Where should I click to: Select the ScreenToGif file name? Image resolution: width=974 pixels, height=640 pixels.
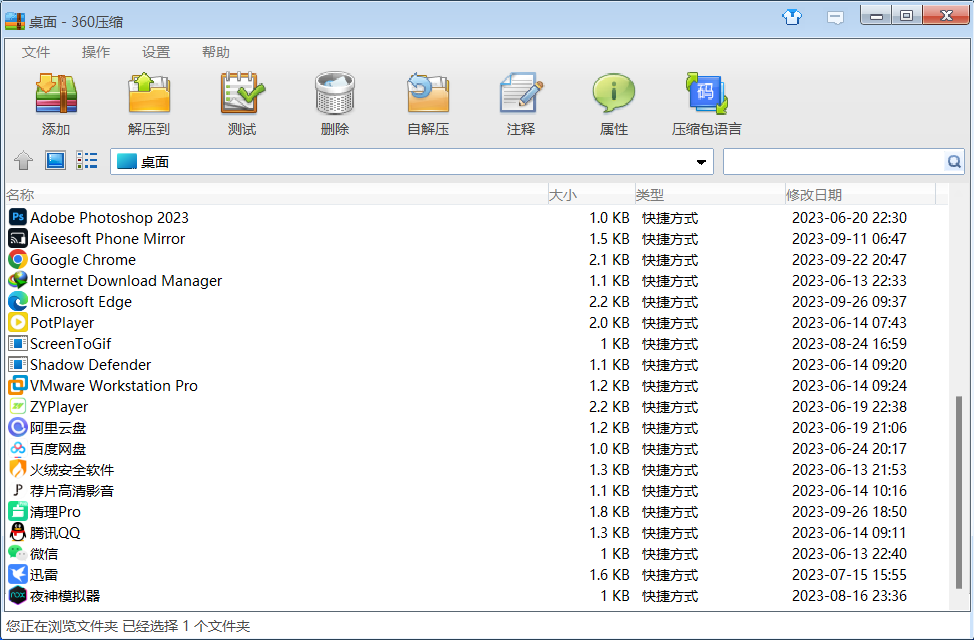pyautogui.click(x=71, y=344)
